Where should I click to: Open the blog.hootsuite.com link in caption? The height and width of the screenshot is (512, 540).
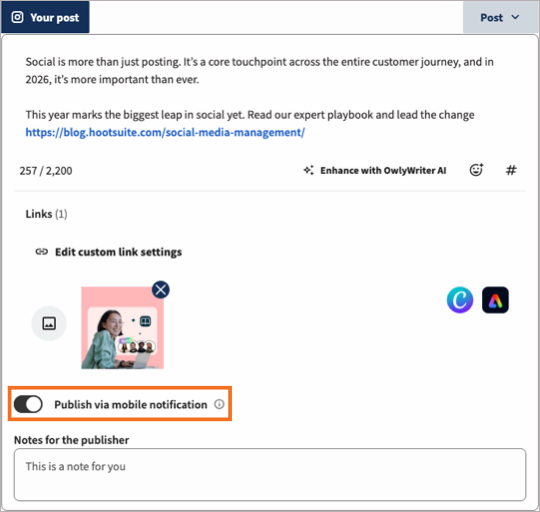pos(165,133)
